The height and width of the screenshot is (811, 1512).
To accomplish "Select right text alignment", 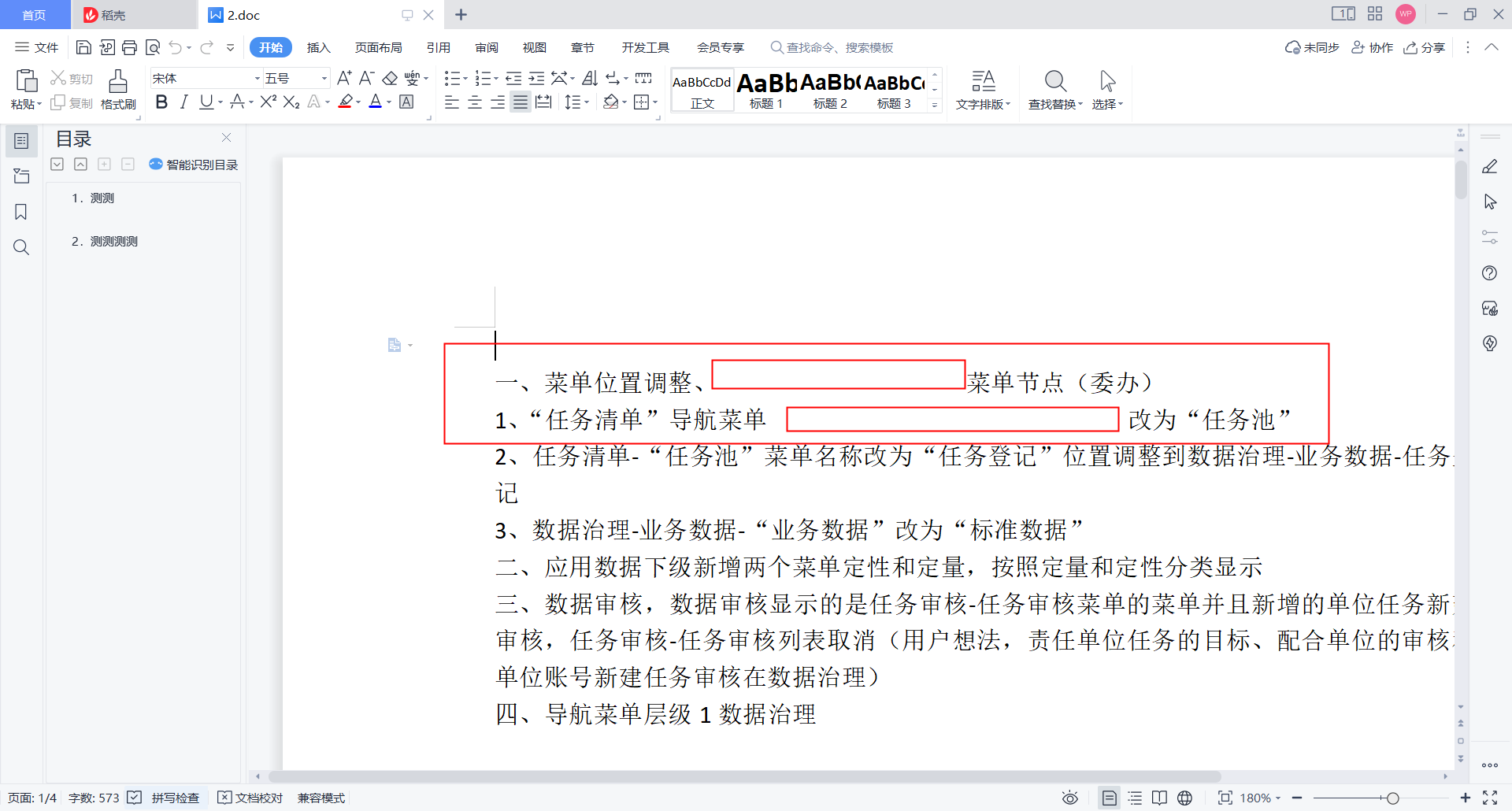I will [498, 102].
